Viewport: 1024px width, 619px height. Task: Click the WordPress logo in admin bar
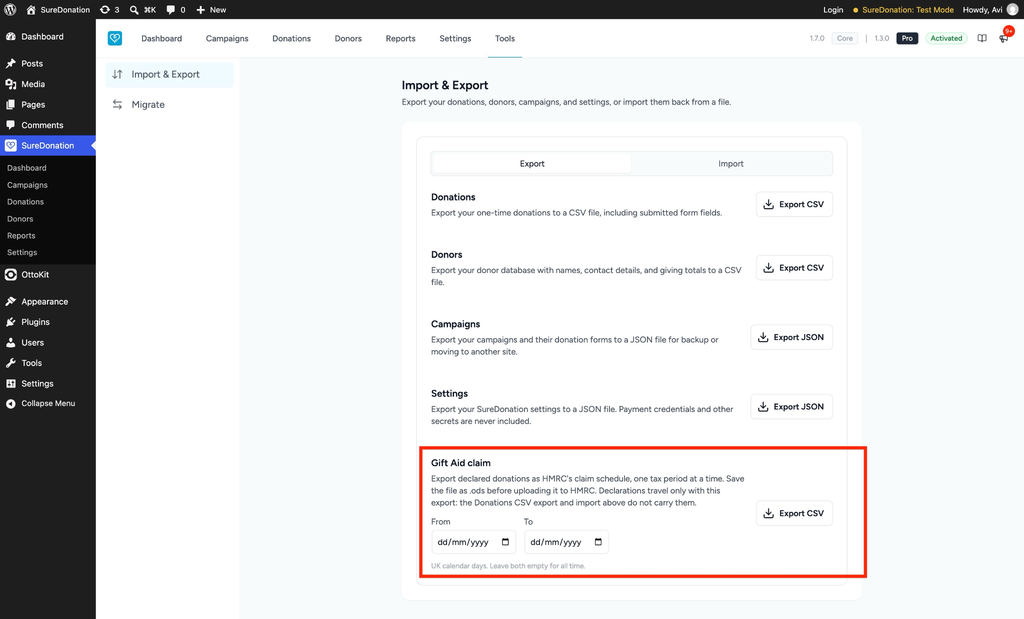pyautogui.click(x=10, y=10)
